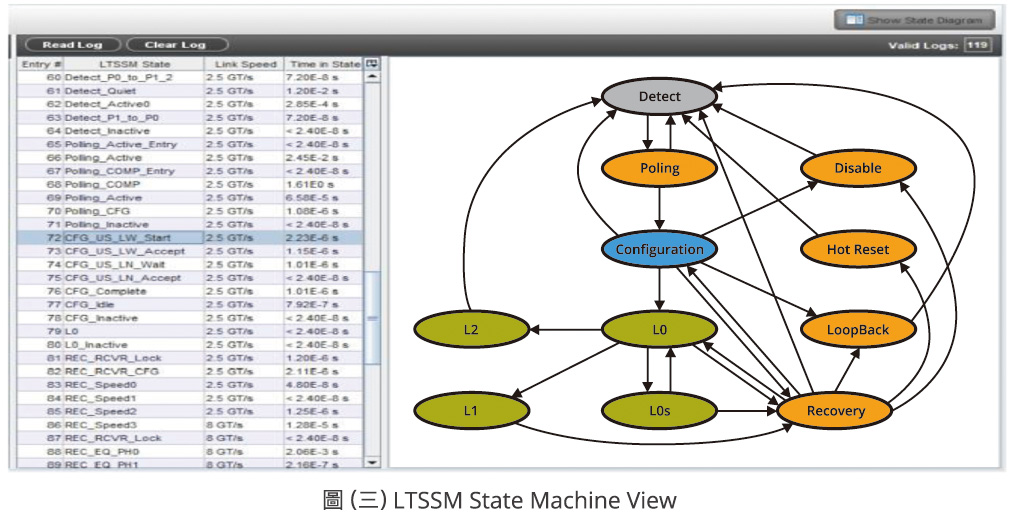Click the blue Configuration state node
This screenshot has width=1016, height=514.
tap(659, 249)
